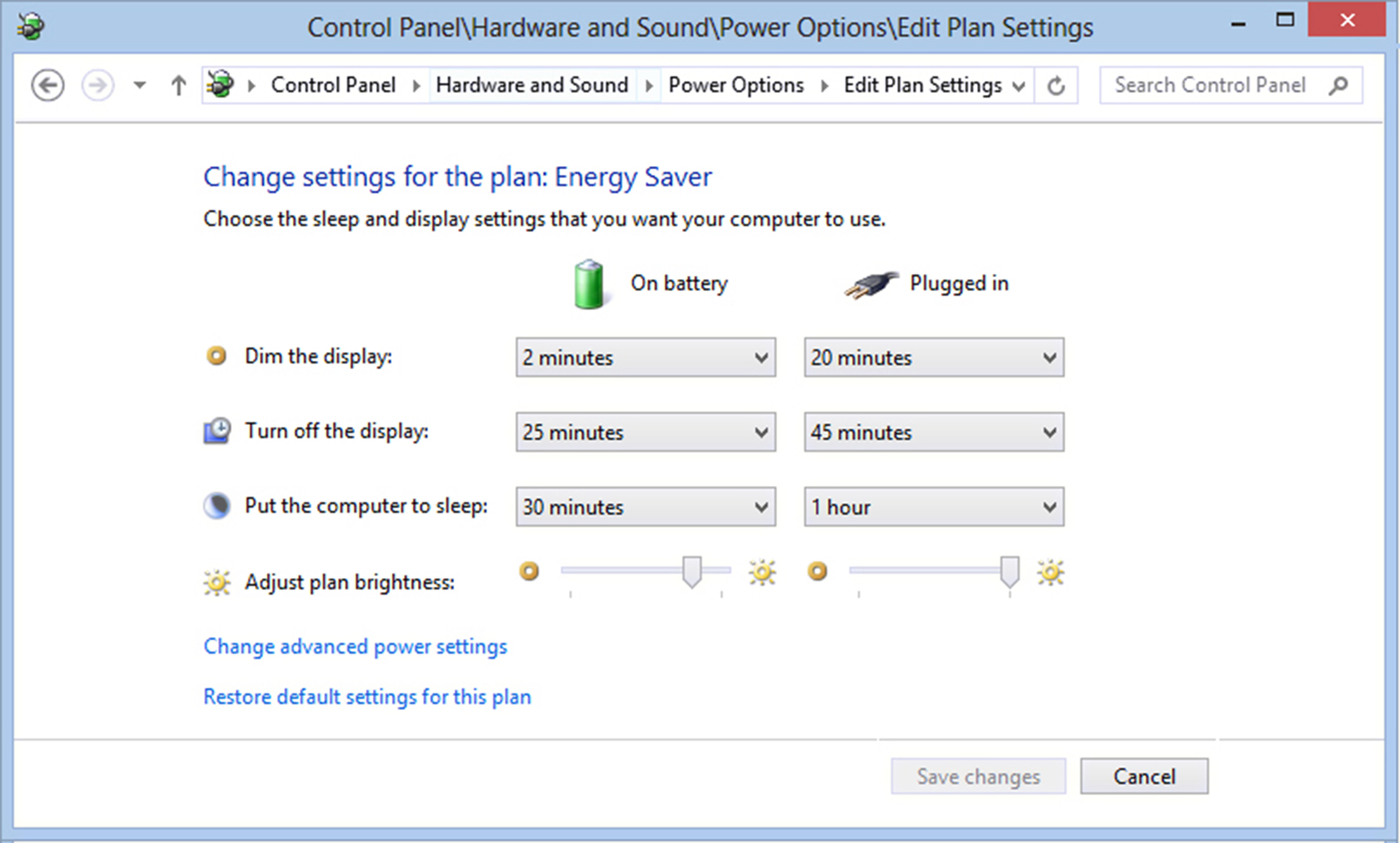
Task: Click the maximum brightness sun icon for battery
Action: pyautogui.click(x=762, y=571)
